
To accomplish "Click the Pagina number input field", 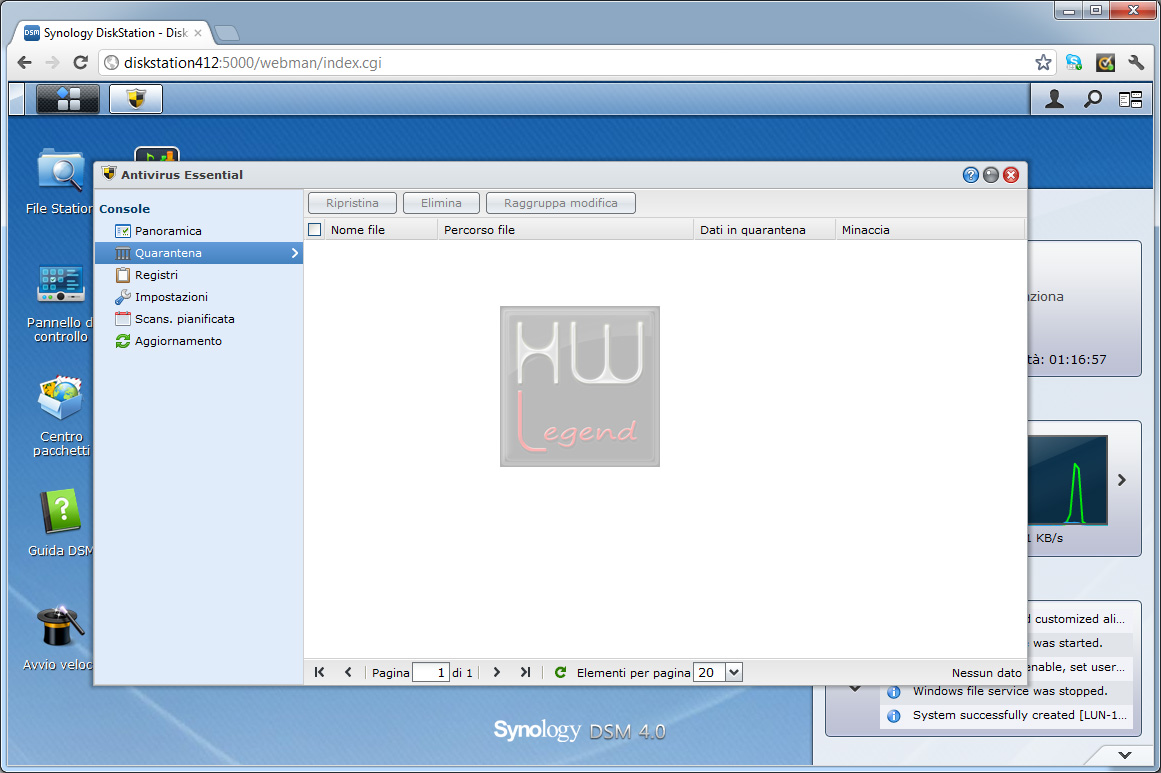I will (431, 672).
